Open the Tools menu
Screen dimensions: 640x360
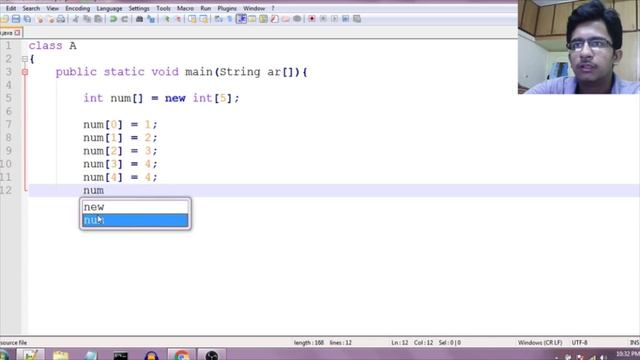click(x=163, y=8)
